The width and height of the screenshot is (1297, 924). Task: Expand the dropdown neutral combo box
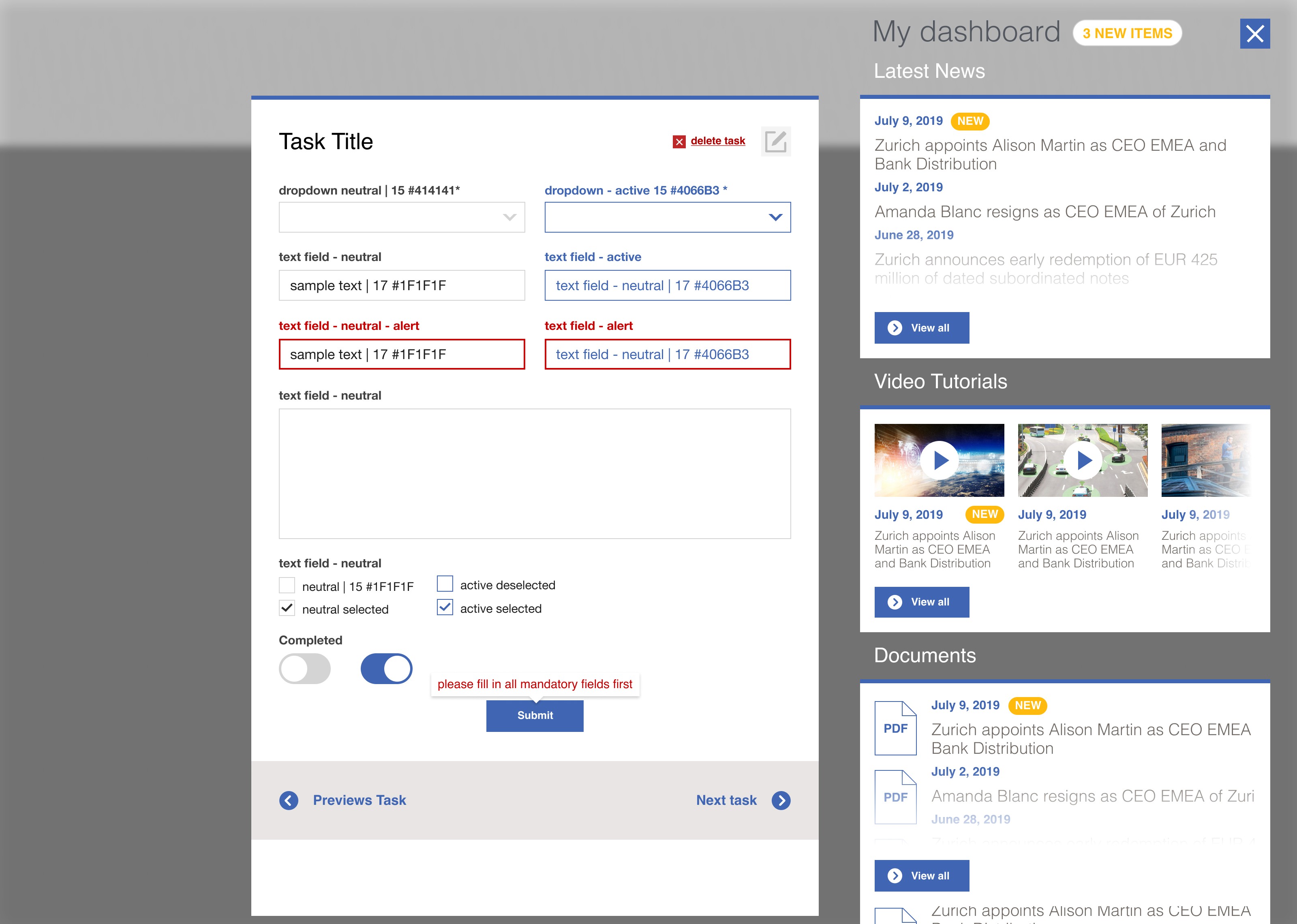(402, 217)
